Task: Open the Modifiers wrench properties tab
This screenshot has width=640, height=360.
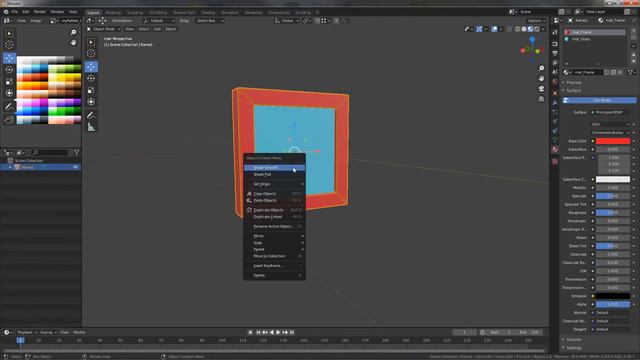Action: coord(555,102)
